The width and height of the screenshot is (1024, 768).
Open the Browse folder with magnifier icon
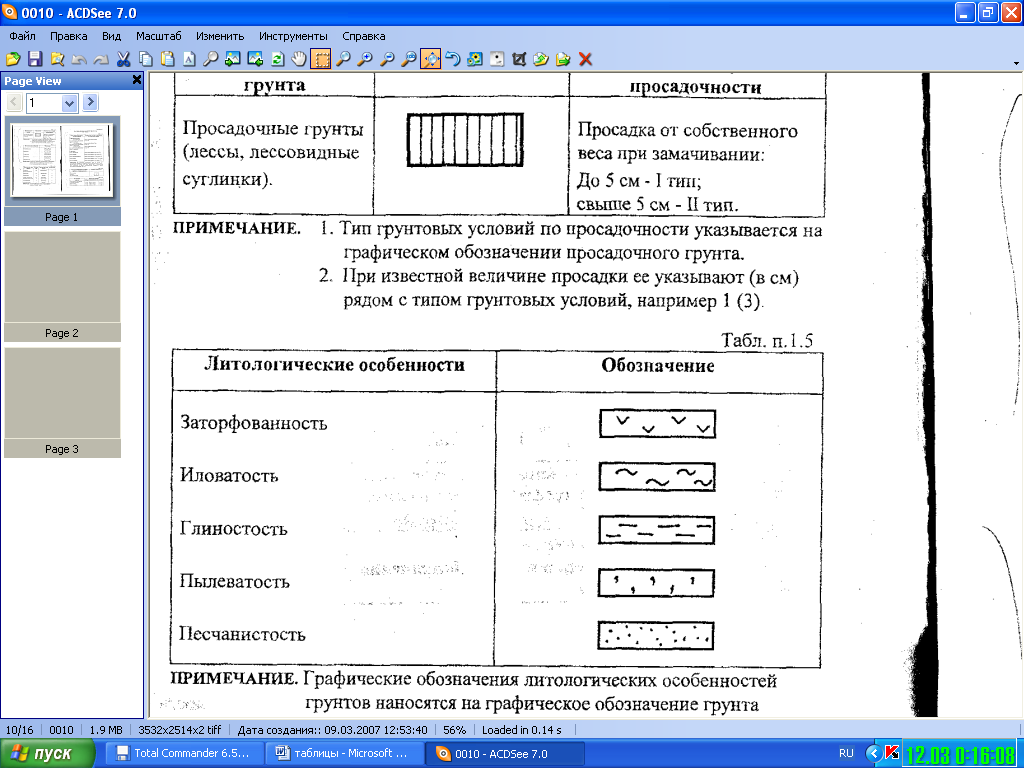click(x=57, y=59)
